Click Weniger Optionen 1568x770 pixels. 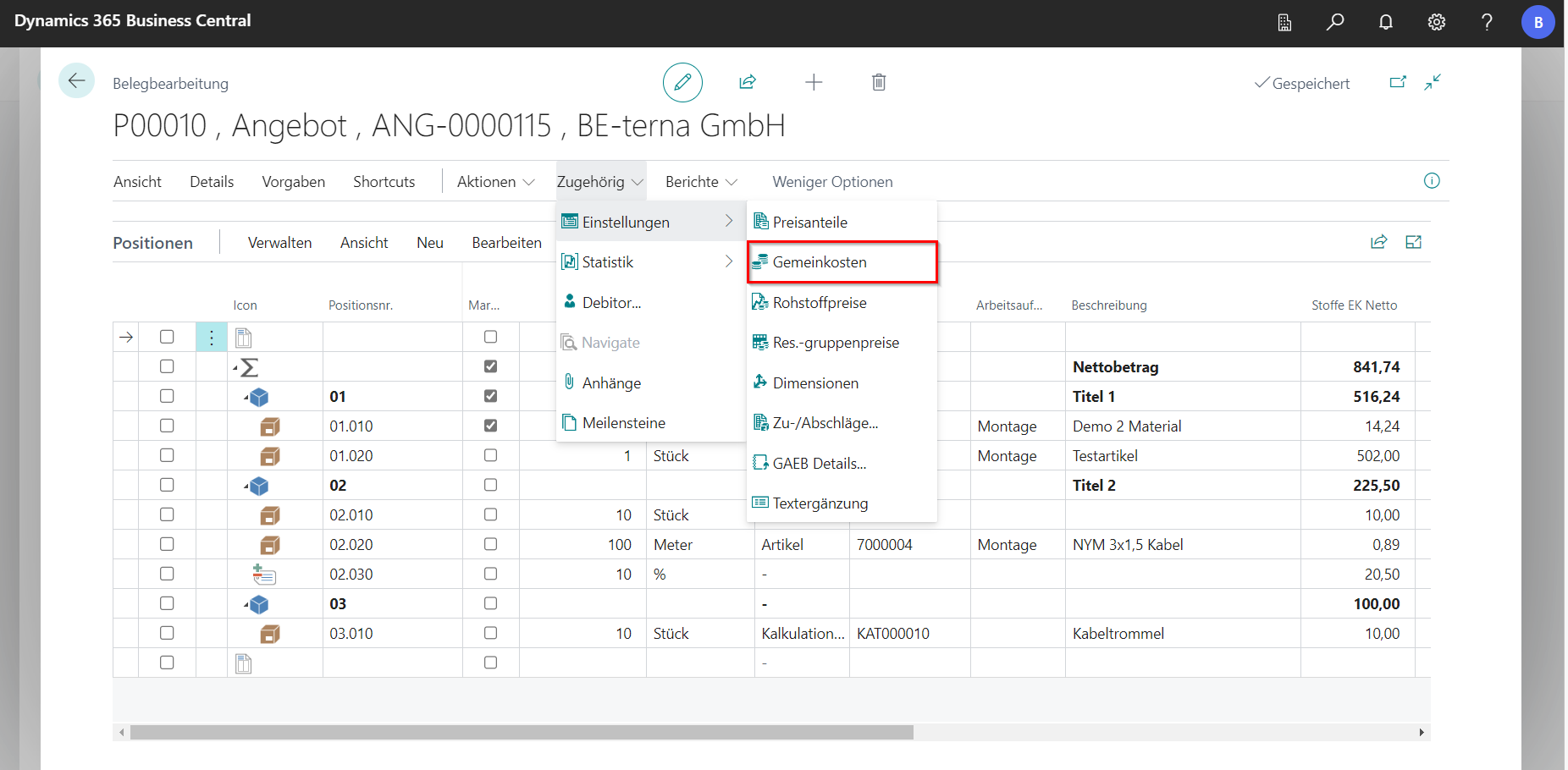coord(832,182)
